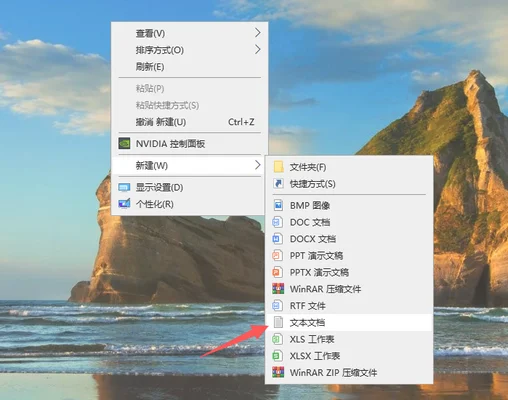Open the 查看(V) view menu entry
Image resolution: width=508 pixels, height=400 pixels.
(x=189, y=33)
